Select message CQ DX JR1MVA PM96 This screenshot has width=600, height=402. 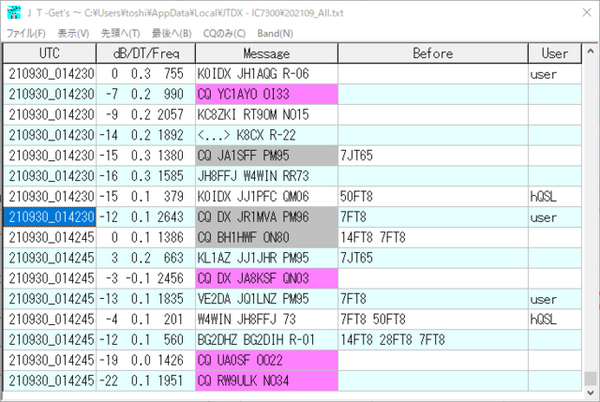click(267, 217)
